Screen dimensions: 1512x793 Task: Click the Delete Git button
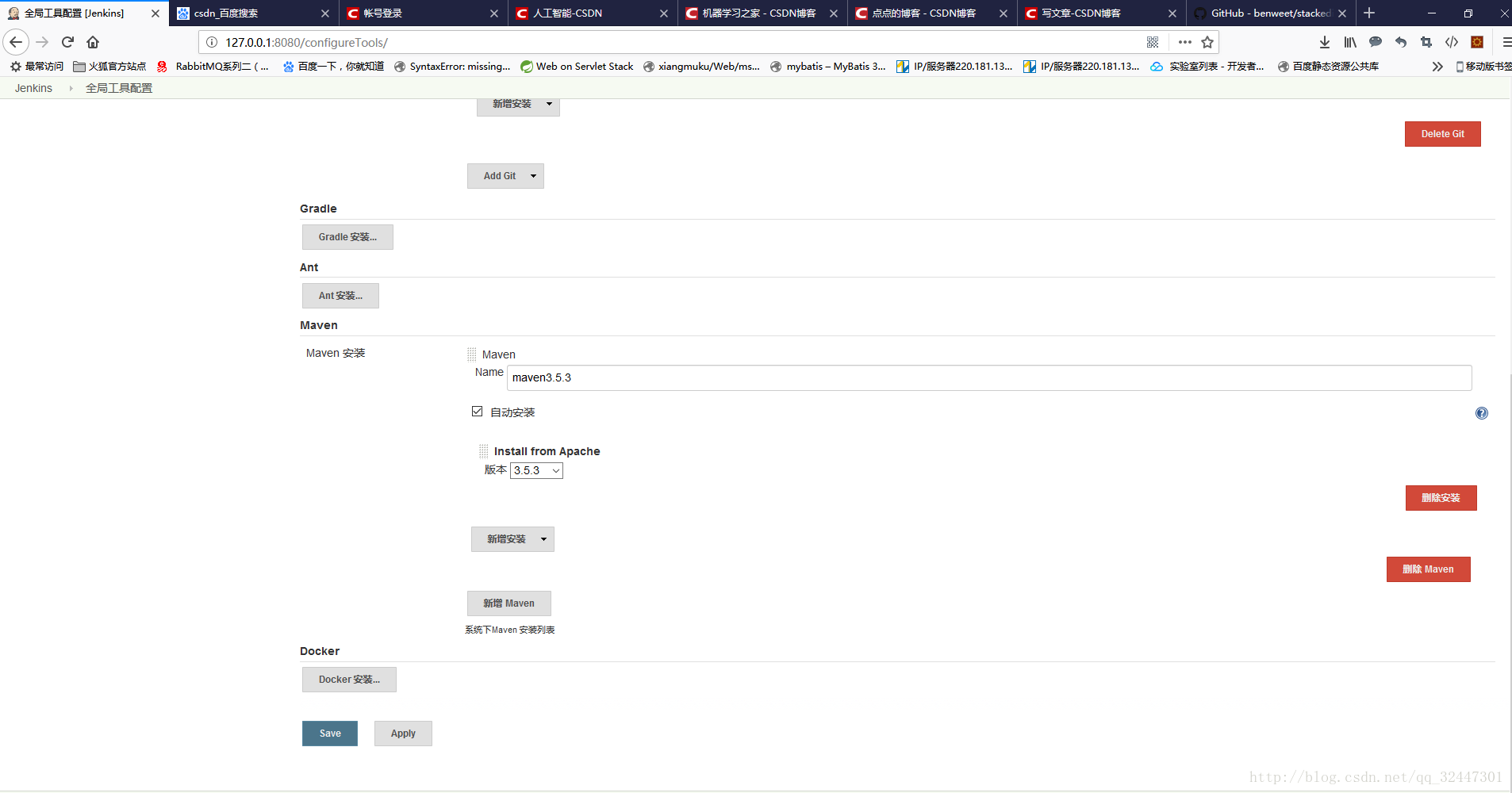tap(1442, 134)
